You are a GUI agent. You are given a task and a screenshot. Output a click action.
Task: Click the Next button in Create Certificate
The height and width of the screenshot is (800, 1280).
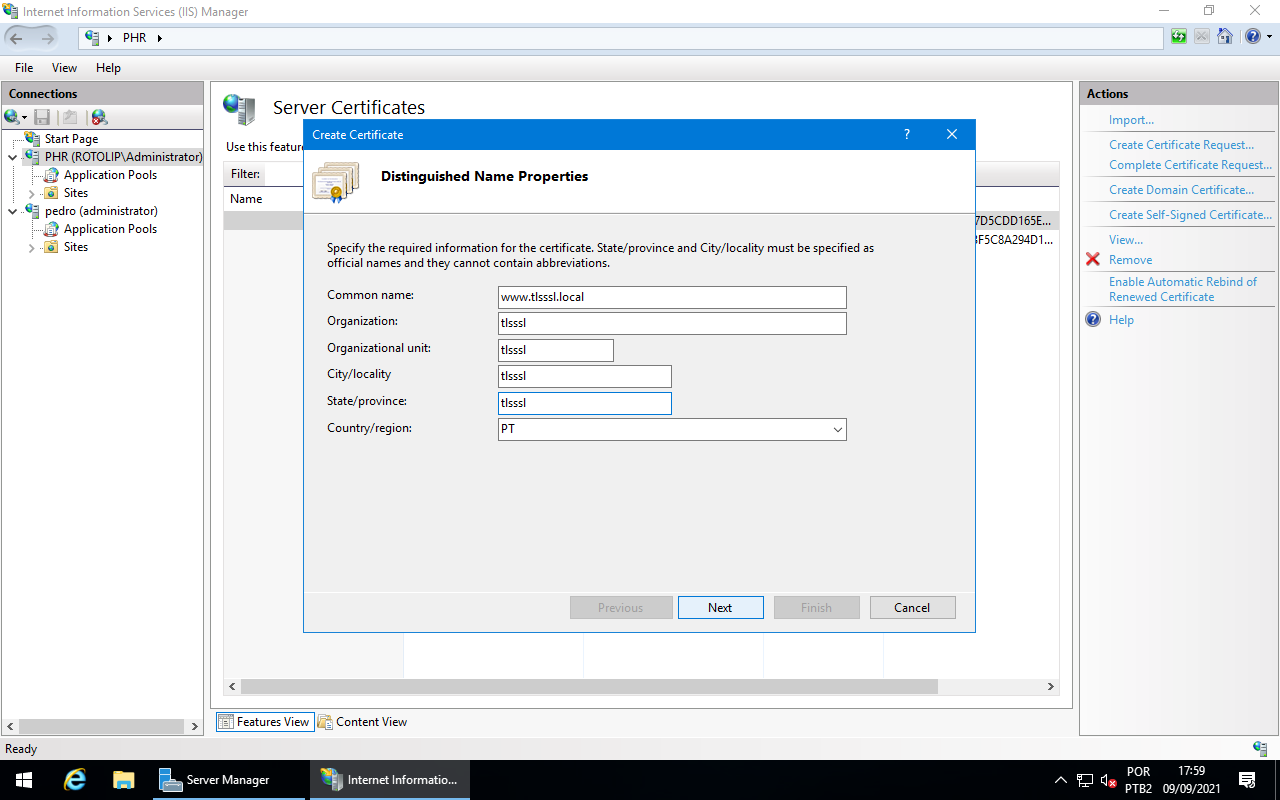pos(720,607)
